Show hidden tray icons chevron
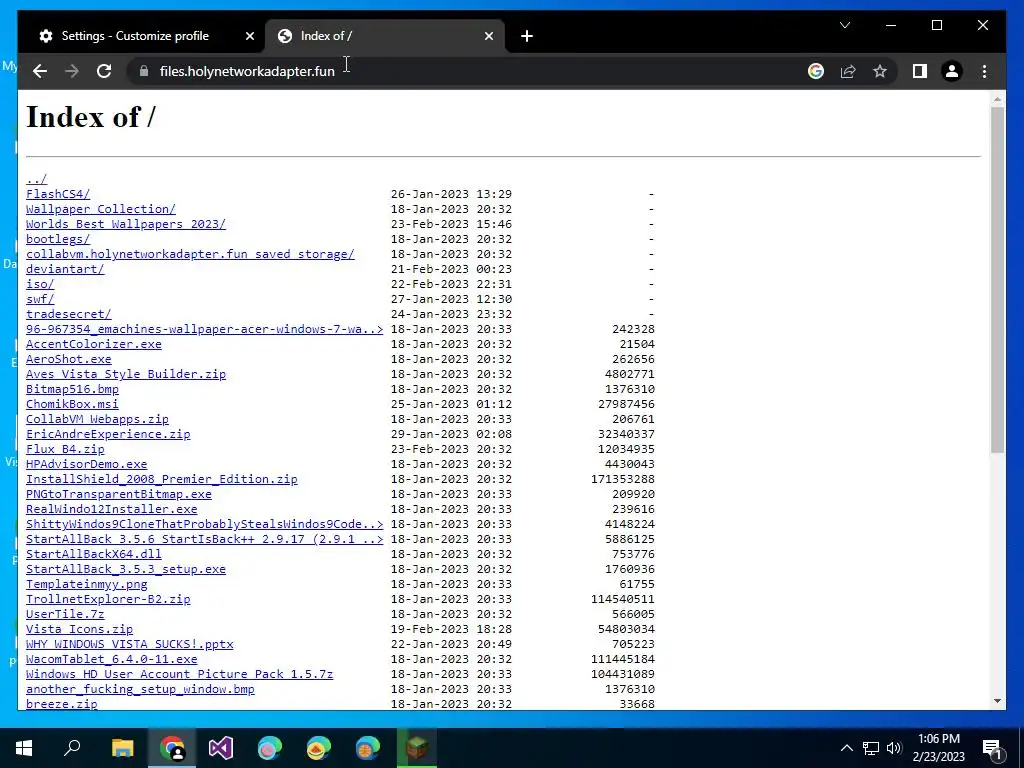The image size is (1024, 768). (846, 748)
